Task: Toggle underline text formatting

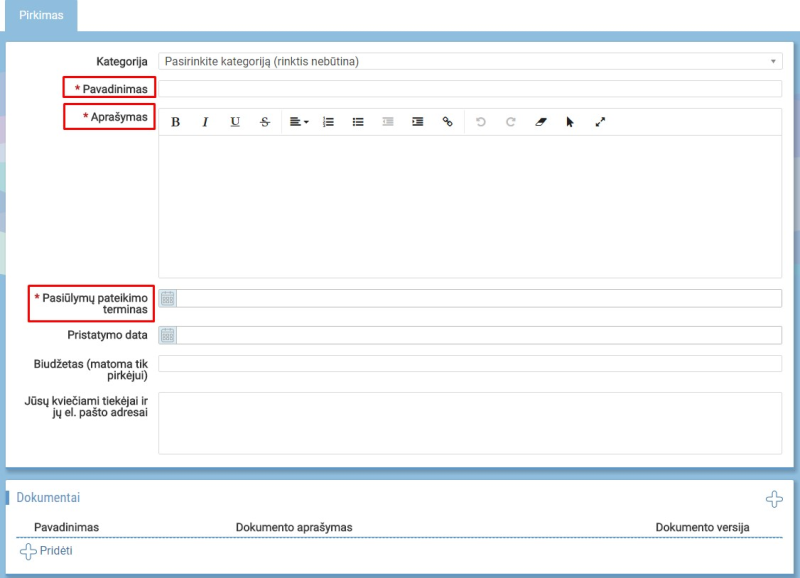Action: pyautogui.click(x=235, y=122)
